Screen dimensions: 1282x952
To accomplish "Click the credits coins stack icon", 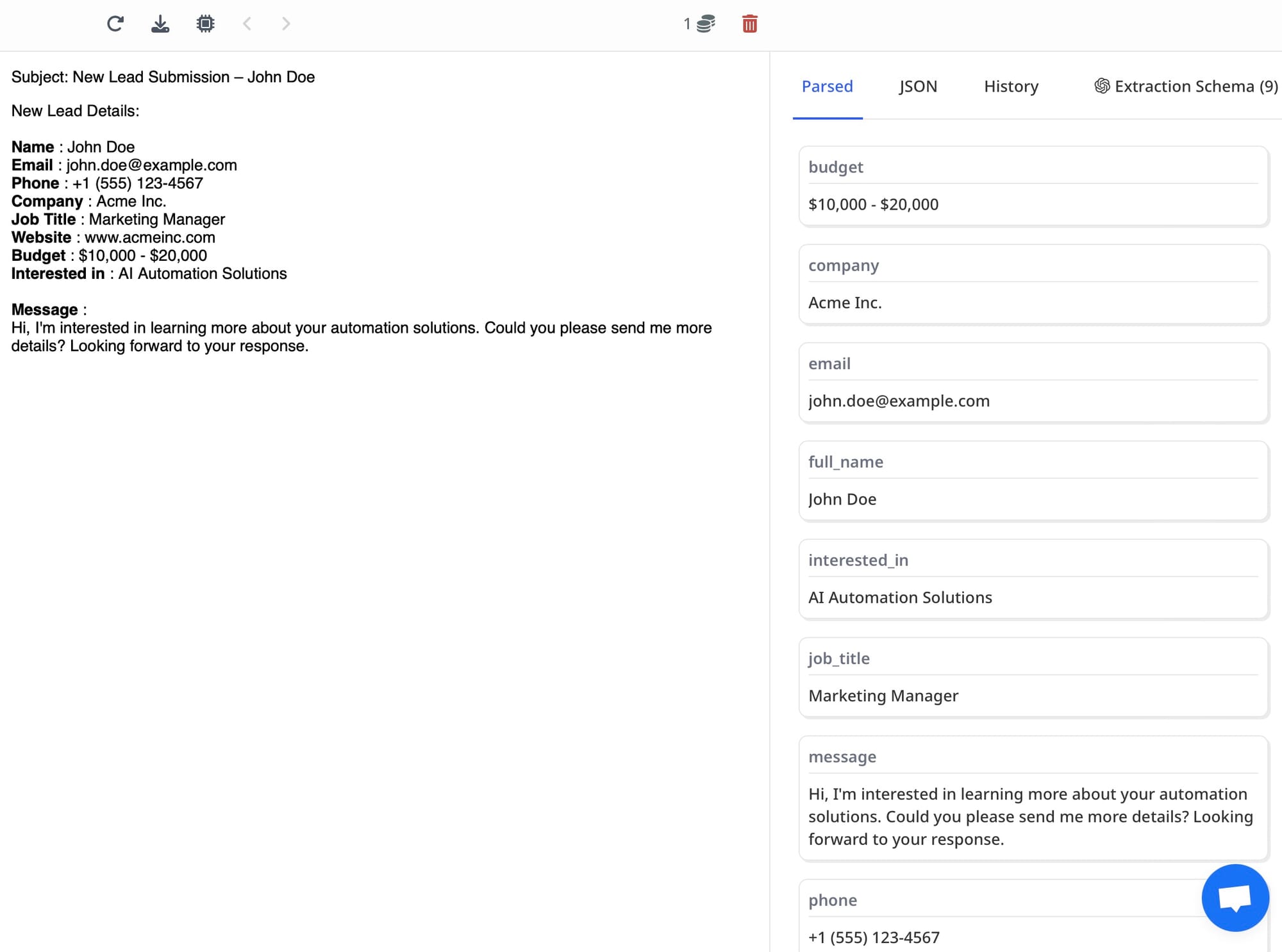I will pyautogui.click(x=705, y=24).
